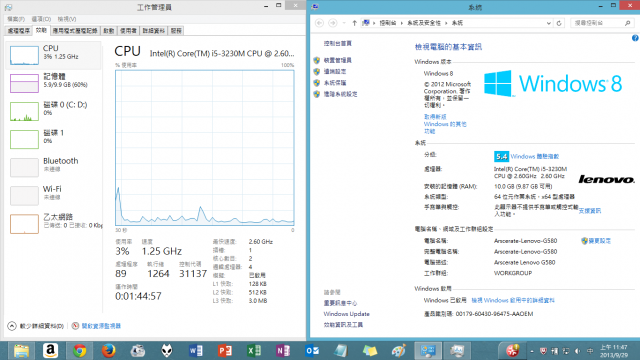Open Google Chrome on the taskbar
This screenshot has width=640, height=360.
[x=80, y=351]
